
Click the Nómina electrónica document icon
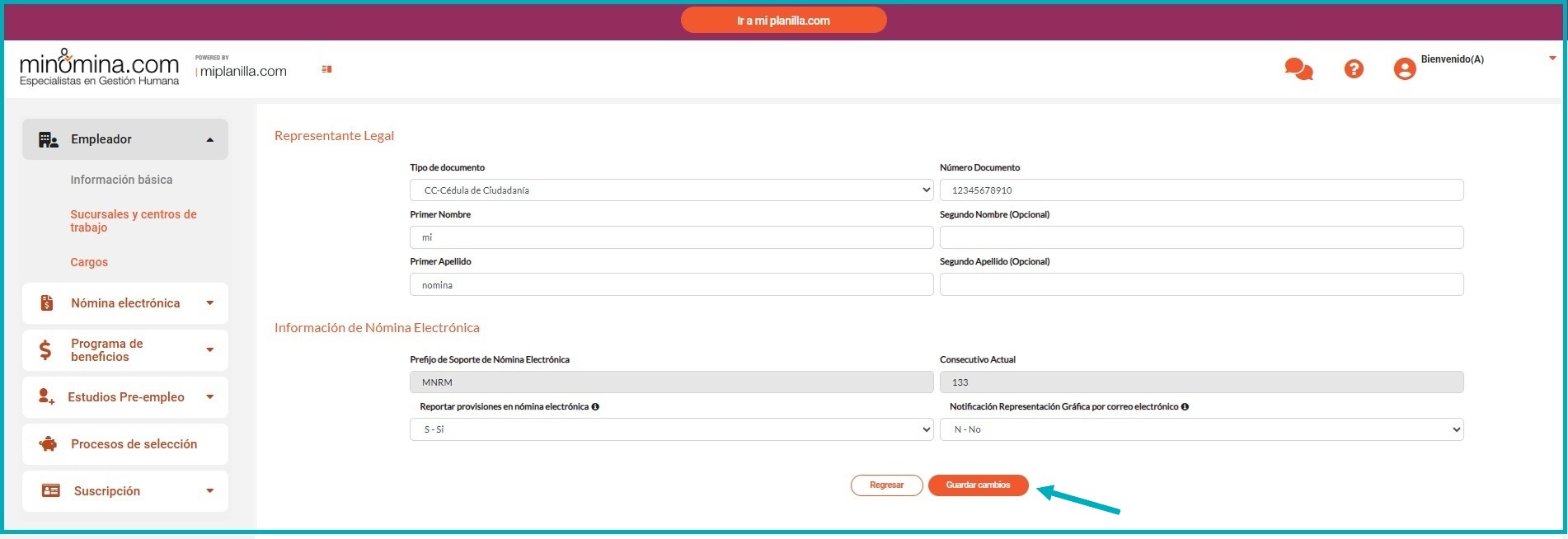[47, 303]
